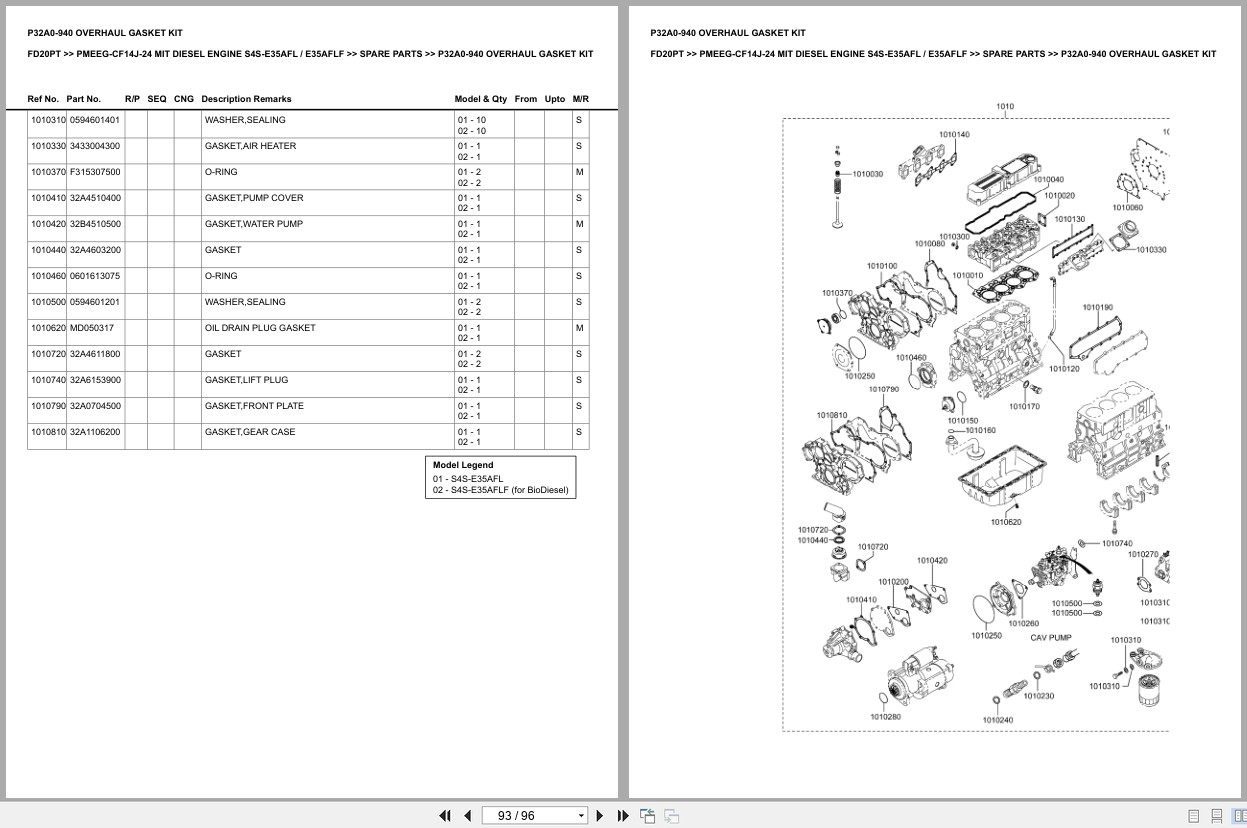Select part number 0601613075
1247x828 pixels.
pyautogui.click(x=95, y=276)
